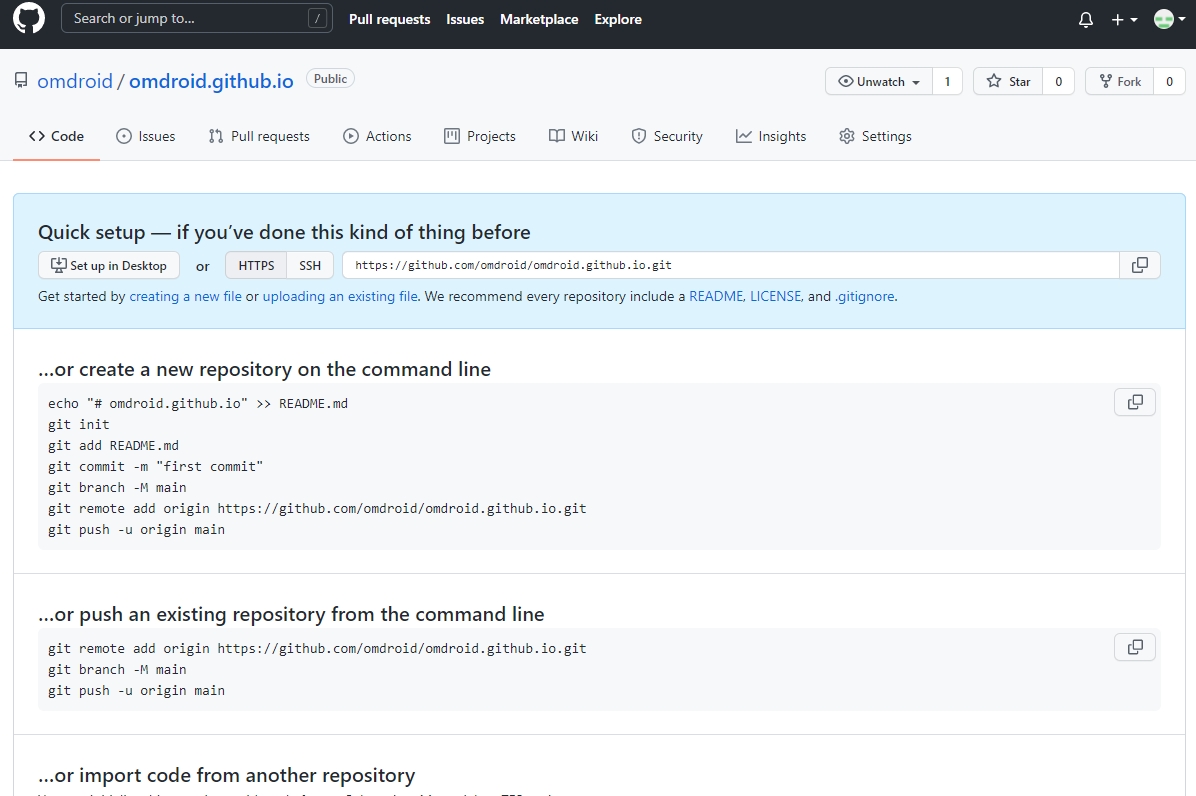Select the Code tab
1196x796 pixels.
click(56, 136)
